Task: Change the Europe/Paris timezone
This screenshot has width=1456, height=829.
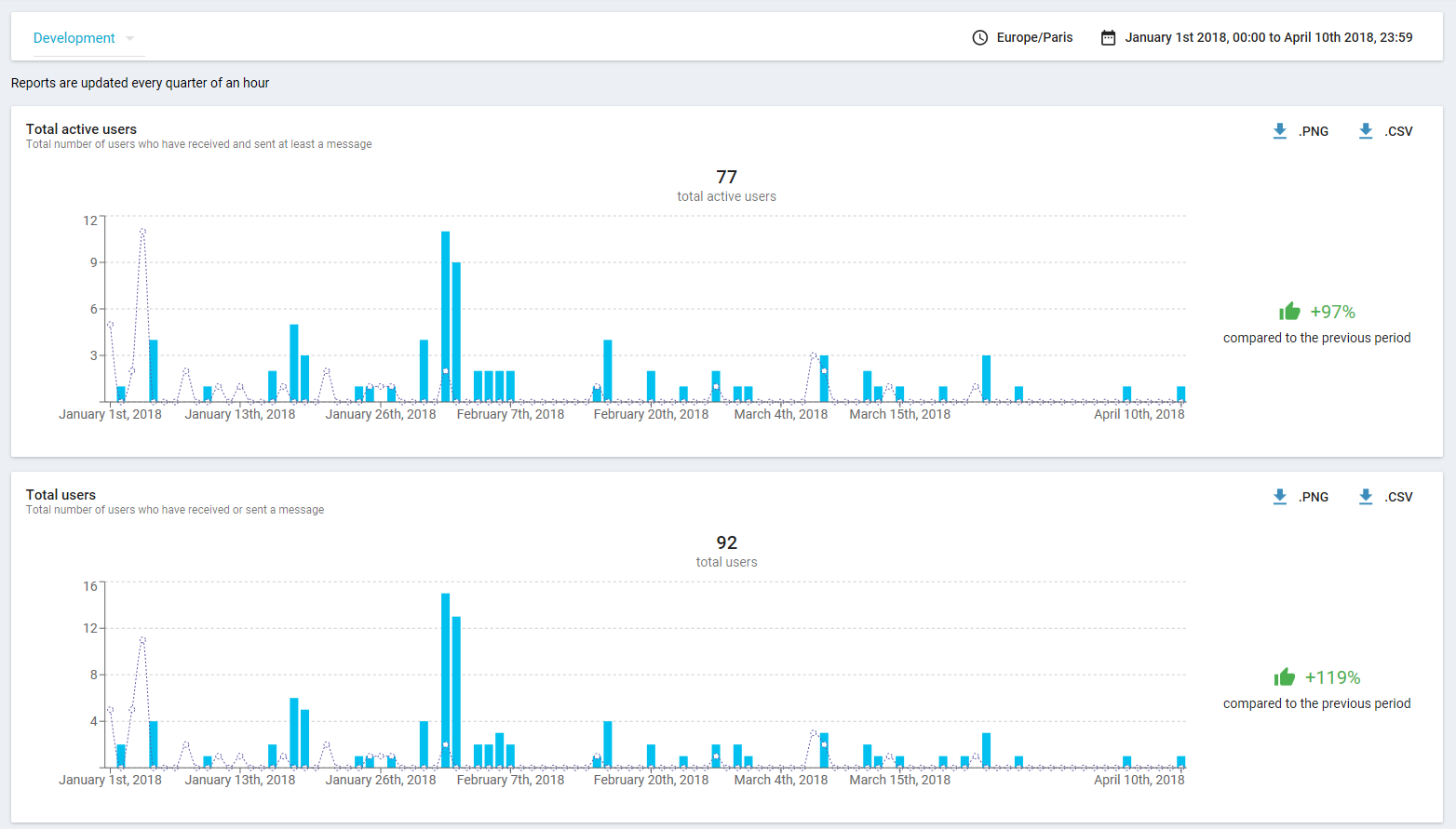Action: pos(1034,38)
